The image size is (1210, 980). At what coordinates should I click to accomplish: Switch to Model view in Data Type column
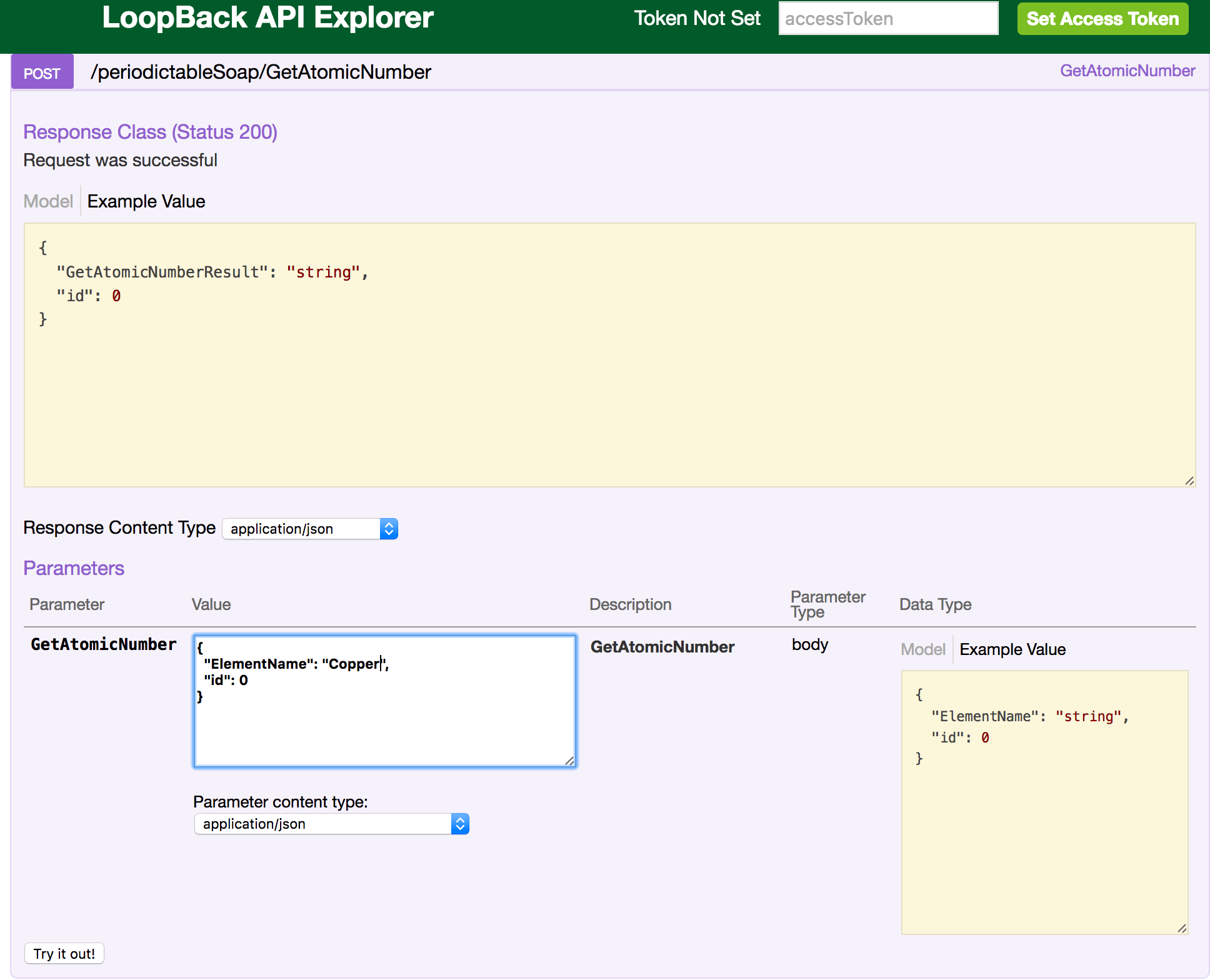(x=923, y=649)
